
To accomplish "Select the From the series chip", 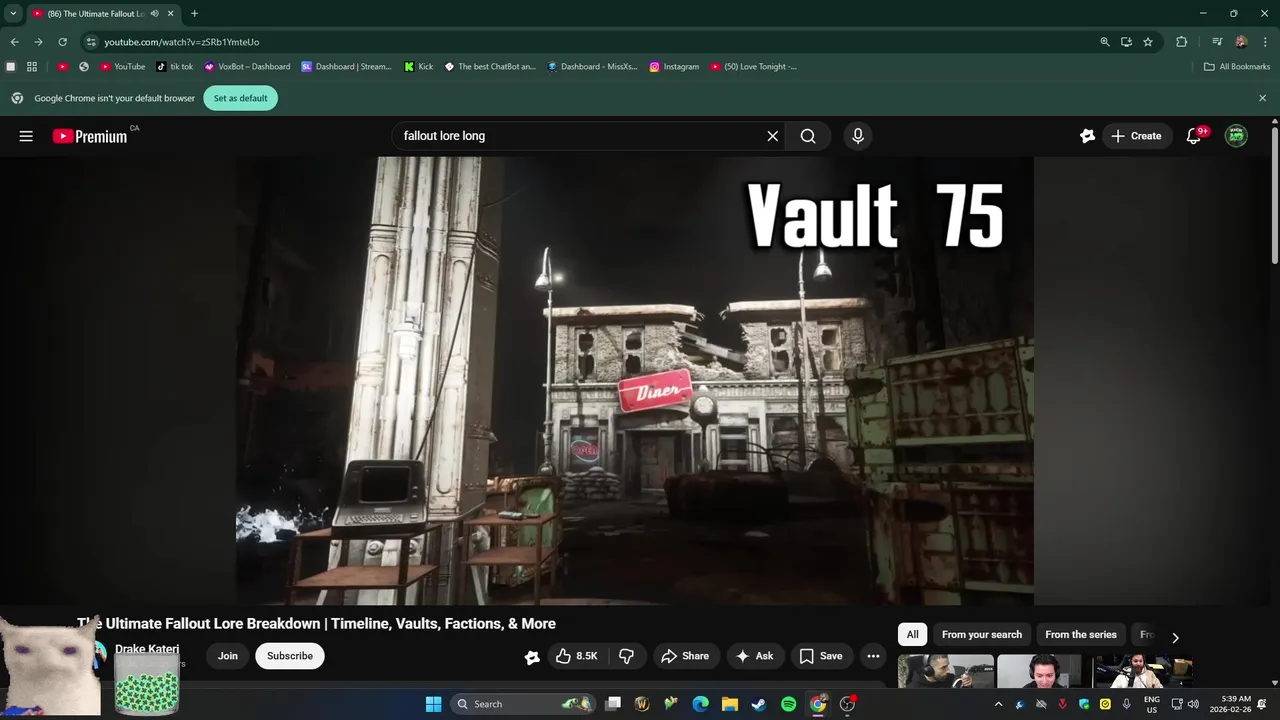I will coord(1081,635).
